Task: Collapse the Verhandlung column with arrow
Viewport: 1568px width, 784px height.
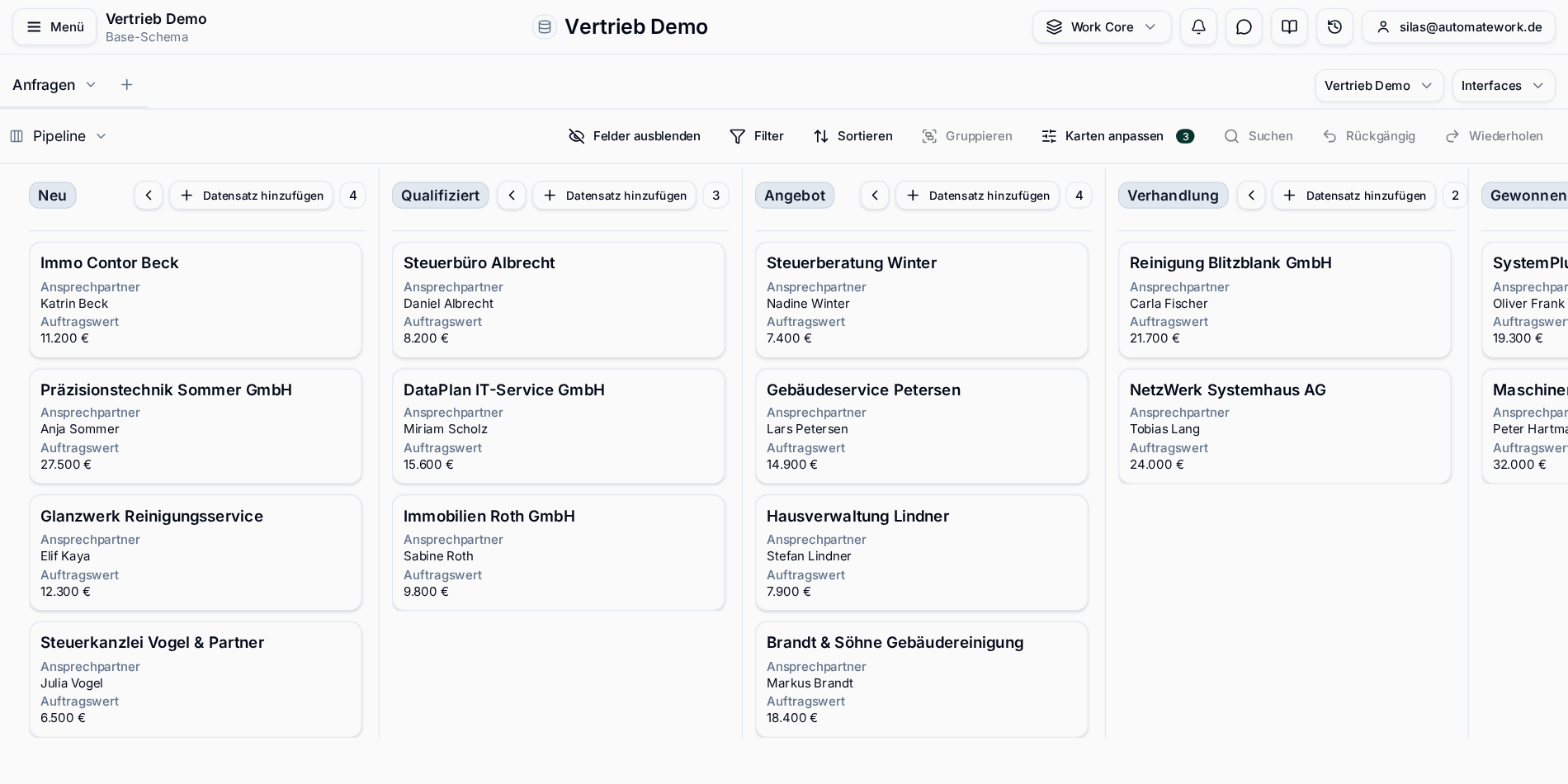Action: [1251, 196]
